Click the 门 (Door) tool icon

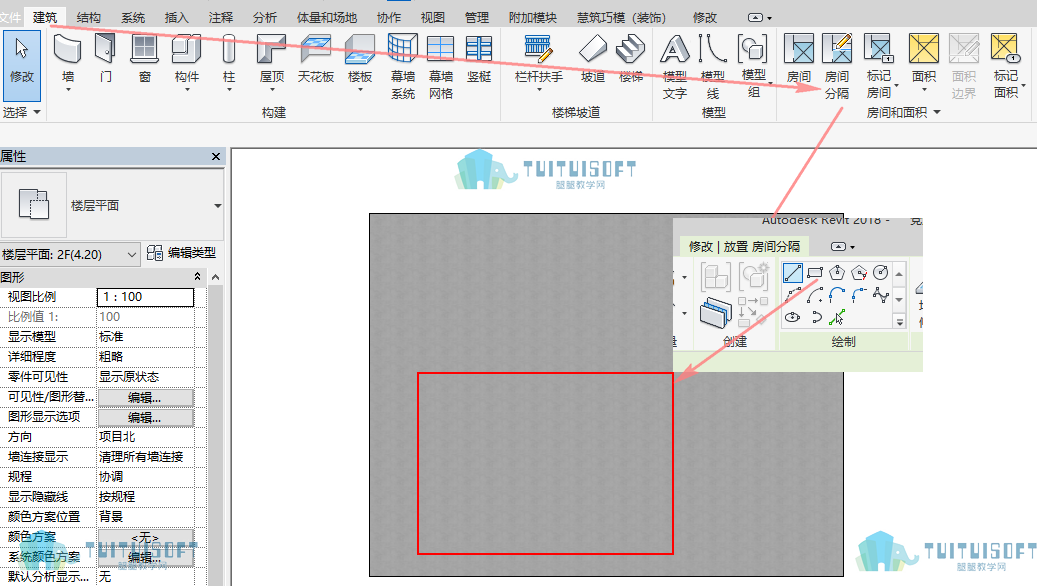105,50
